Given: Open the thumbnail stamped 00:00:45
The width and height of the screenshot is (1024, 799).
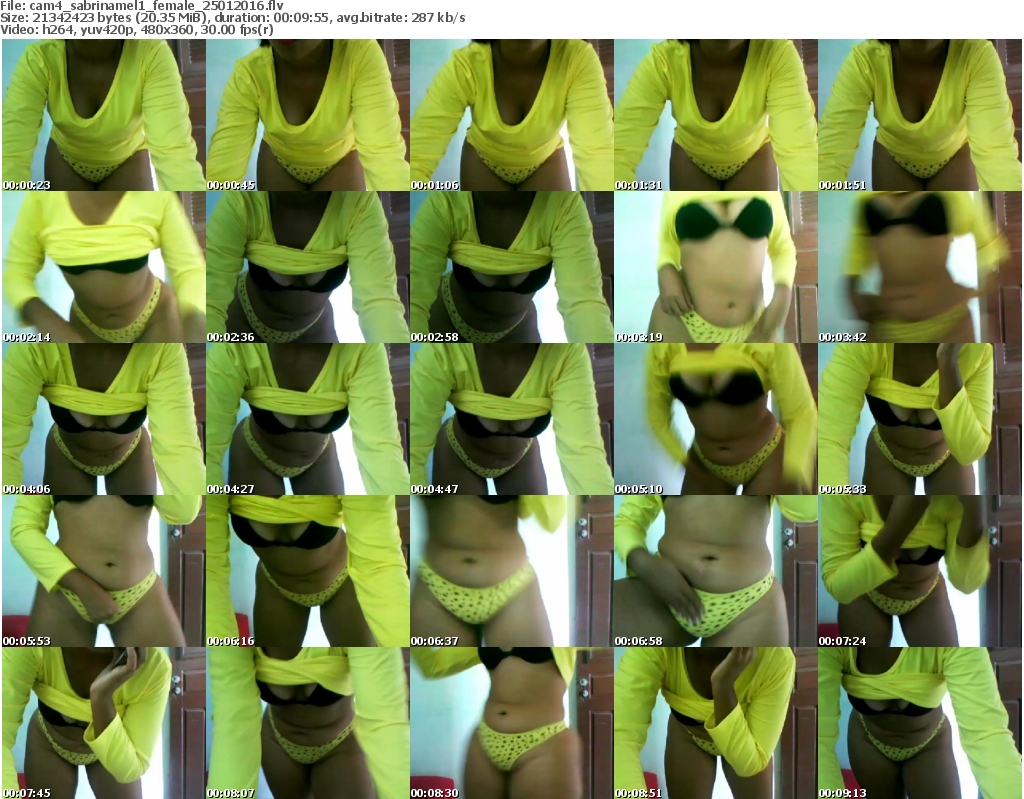Looking at the screenshot, I should [308, 115].
